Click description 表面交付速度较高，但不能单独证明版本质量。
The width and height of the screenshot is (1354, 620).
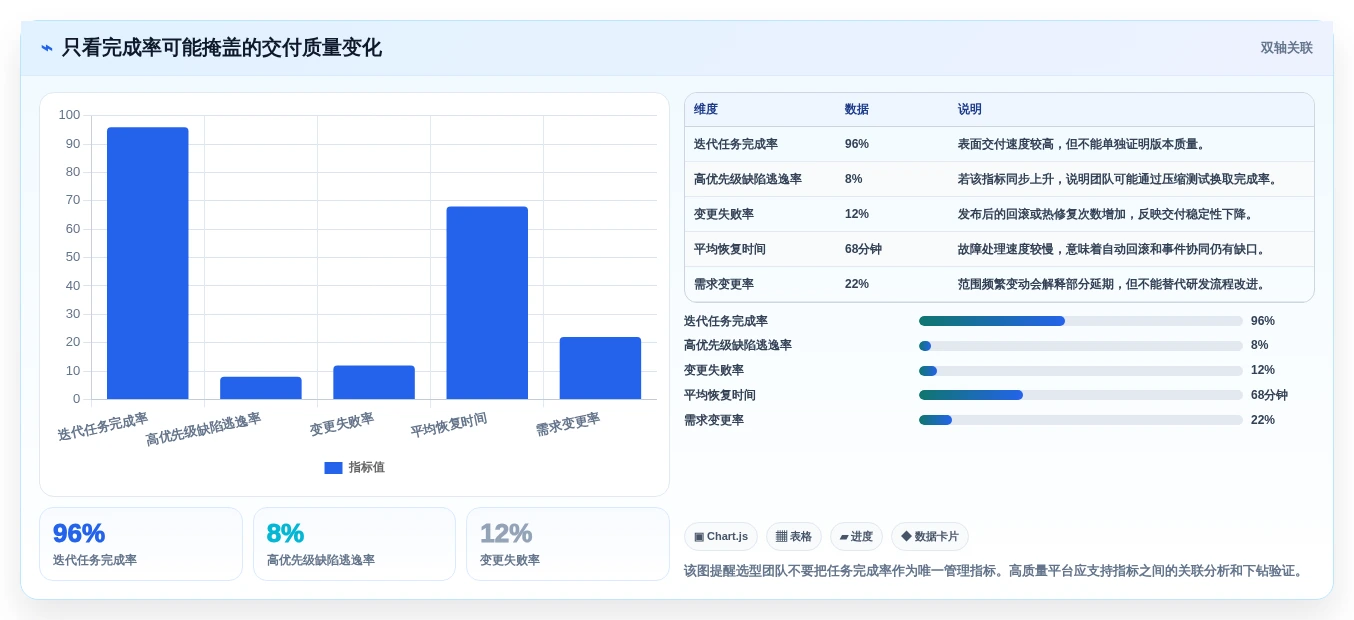[x=1084, y=144]
